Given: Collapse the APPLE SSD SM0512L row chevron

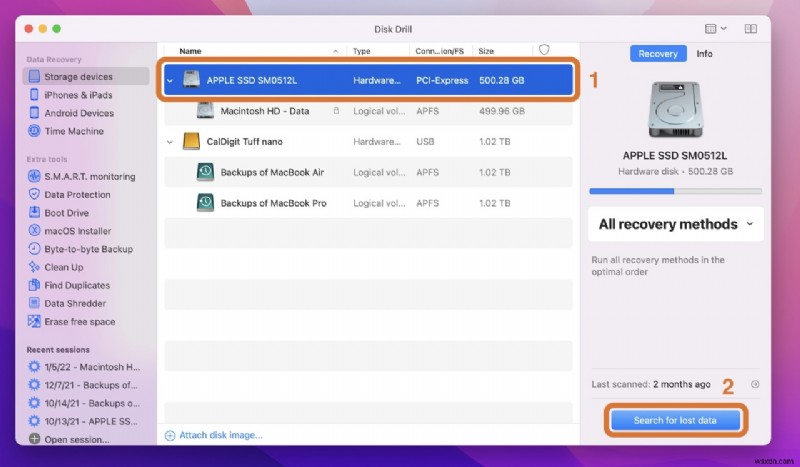Looking at the screenshot, I should coord(170,81).
